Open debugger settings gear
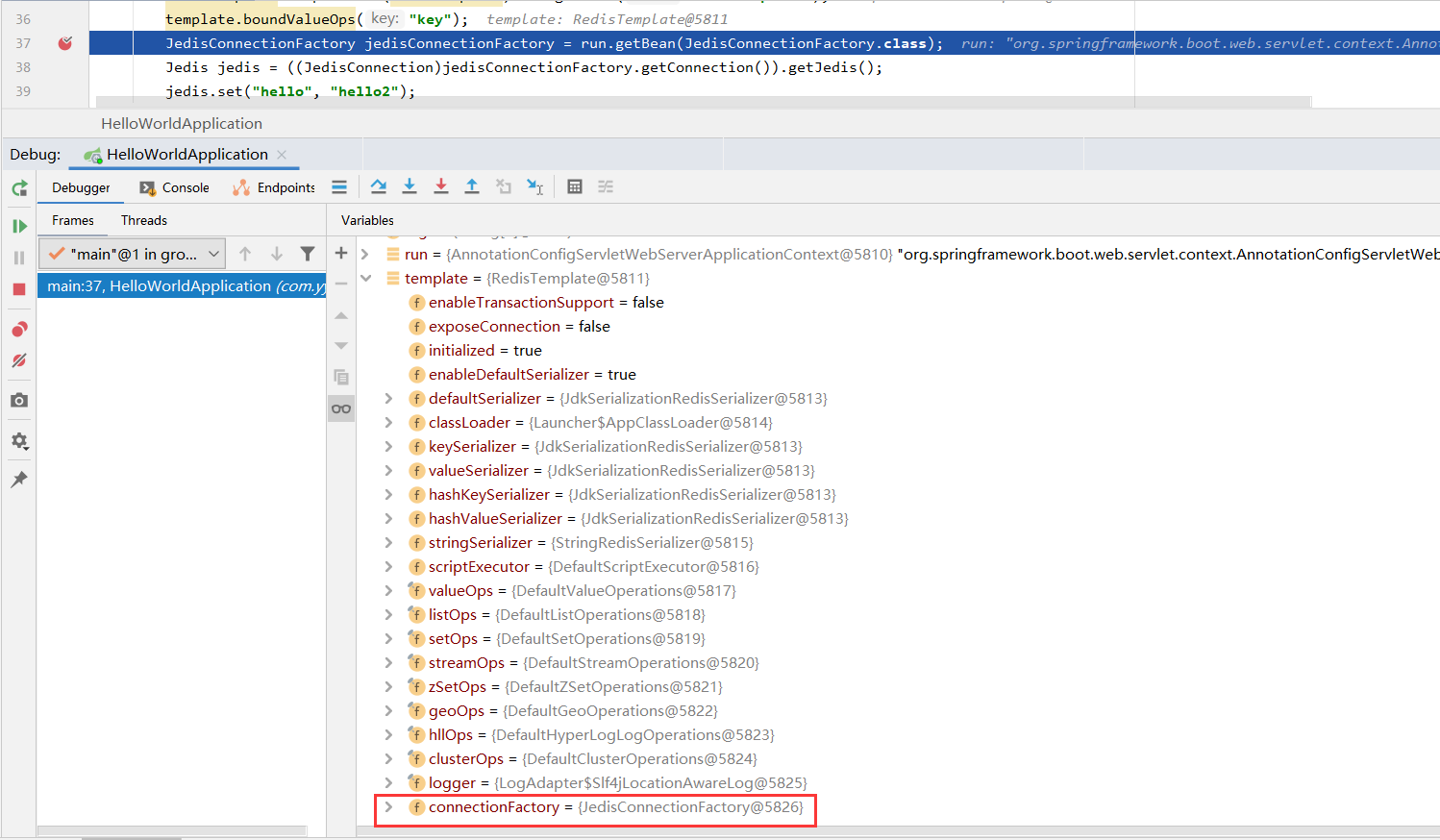1440x840 pixels. pyautogui.click(x=19, y=441)
